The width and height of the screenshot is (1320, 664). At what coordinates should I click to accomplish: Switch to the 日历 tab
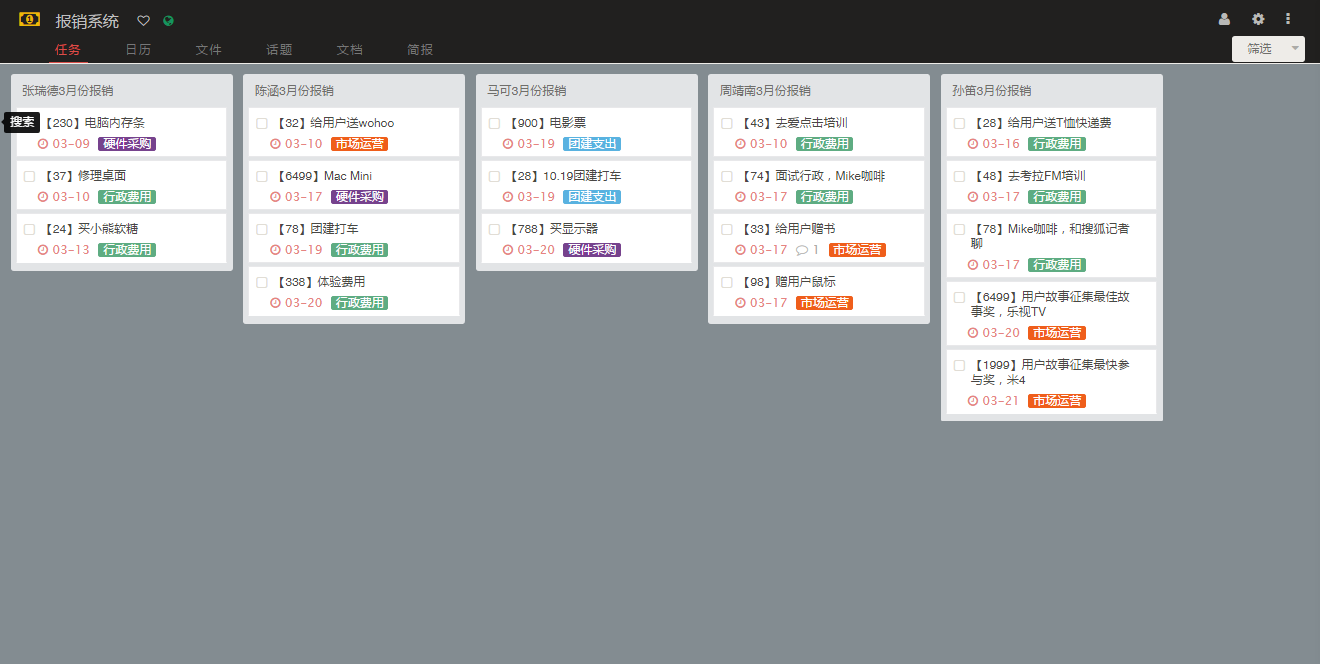pyautogui.click(x=138, y=49)
